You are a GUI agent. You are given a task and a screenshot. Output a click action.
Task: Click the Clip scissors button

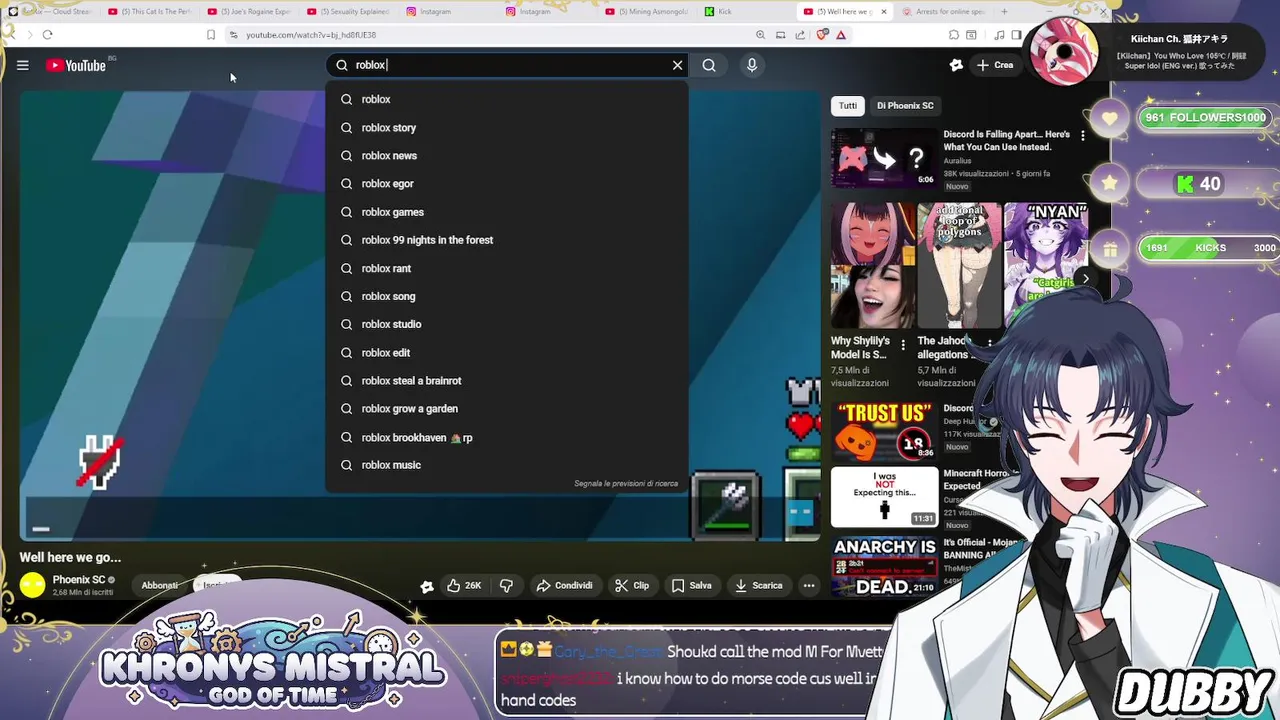coord(632,585)
